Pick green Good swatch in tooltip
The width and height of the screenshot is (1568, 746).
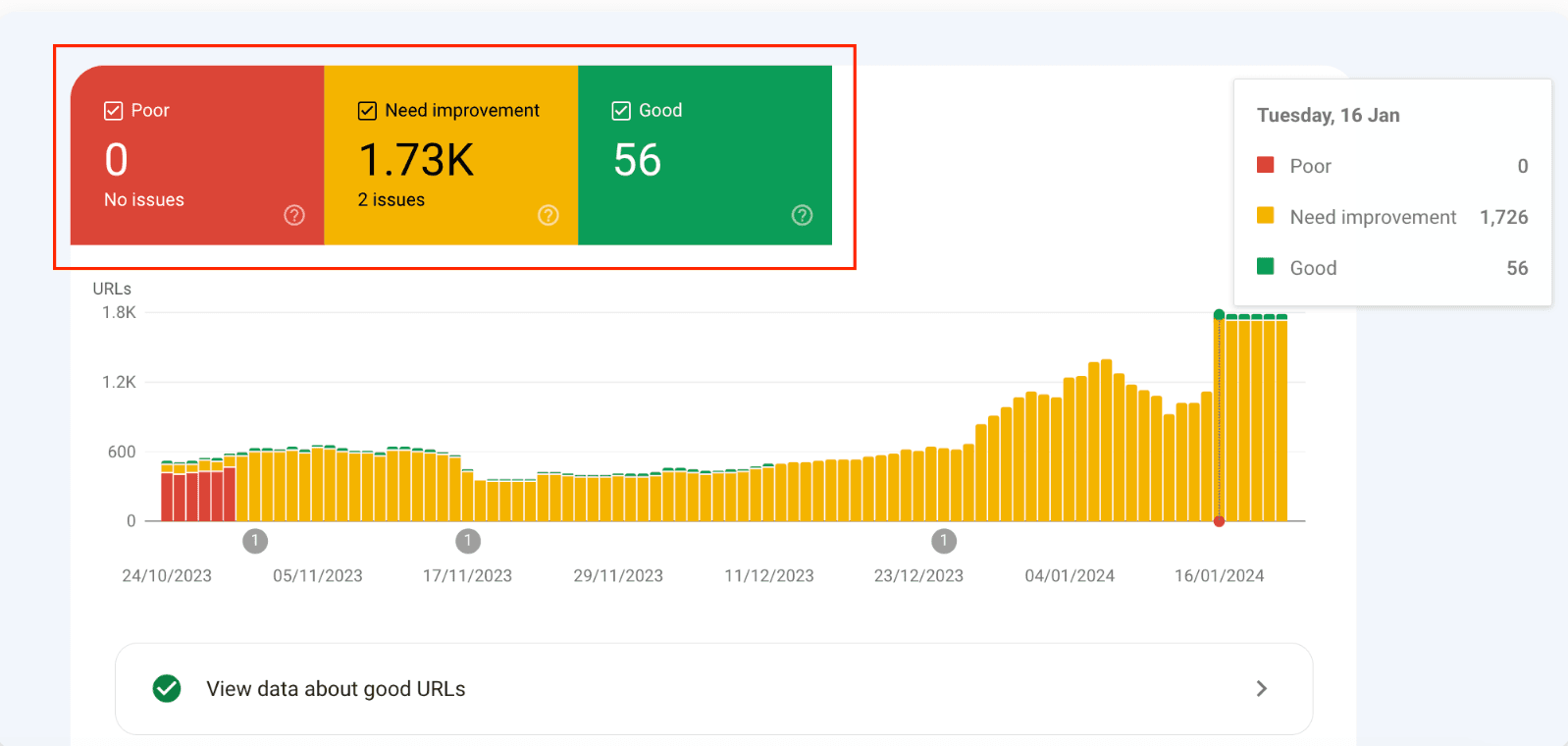click(1266, 267)
